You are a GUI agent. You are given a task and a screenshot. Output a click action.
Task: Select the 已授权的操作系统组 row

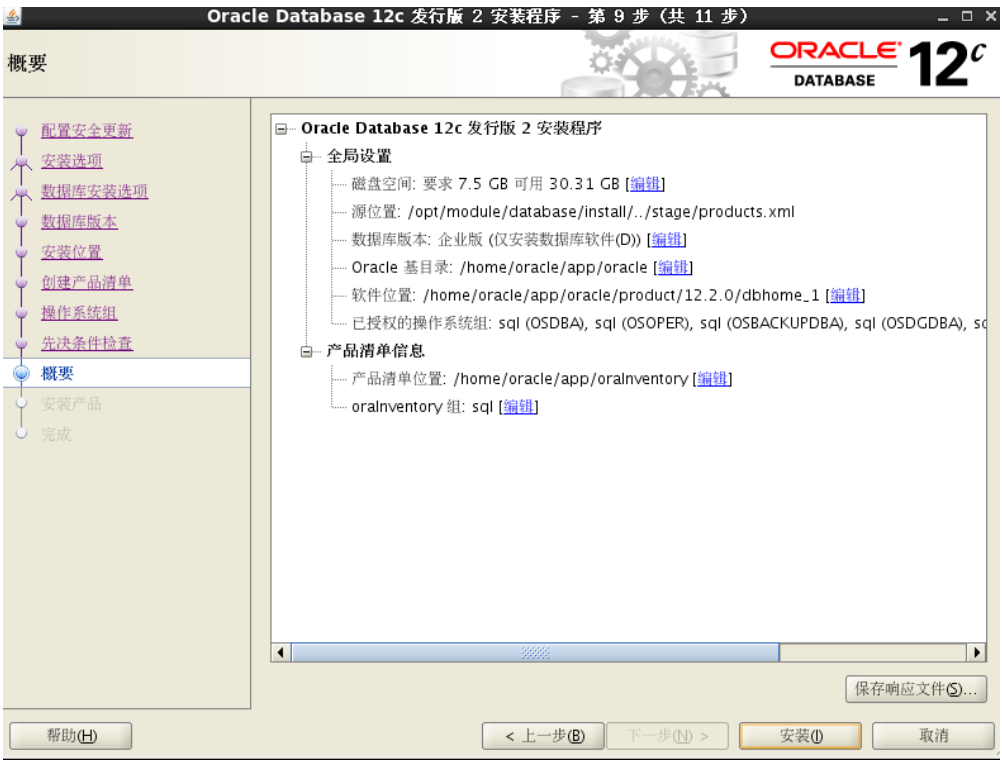pos(668,323)
